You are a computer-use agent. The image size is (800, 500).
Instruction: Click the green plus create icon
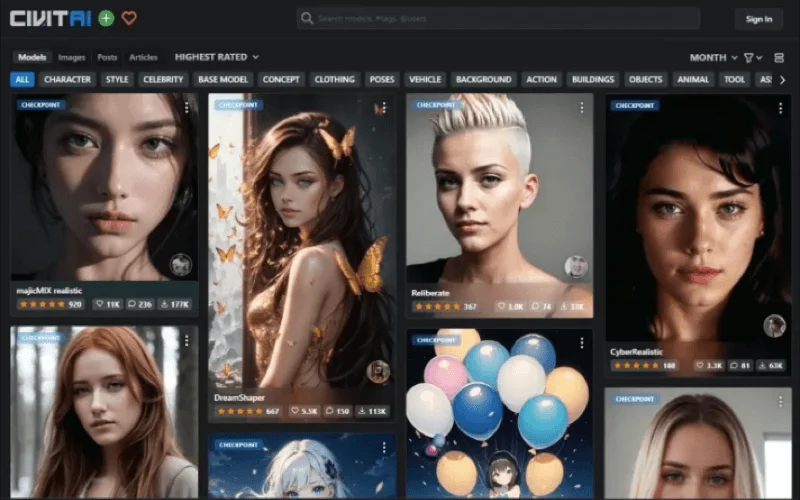coord(106,18)
